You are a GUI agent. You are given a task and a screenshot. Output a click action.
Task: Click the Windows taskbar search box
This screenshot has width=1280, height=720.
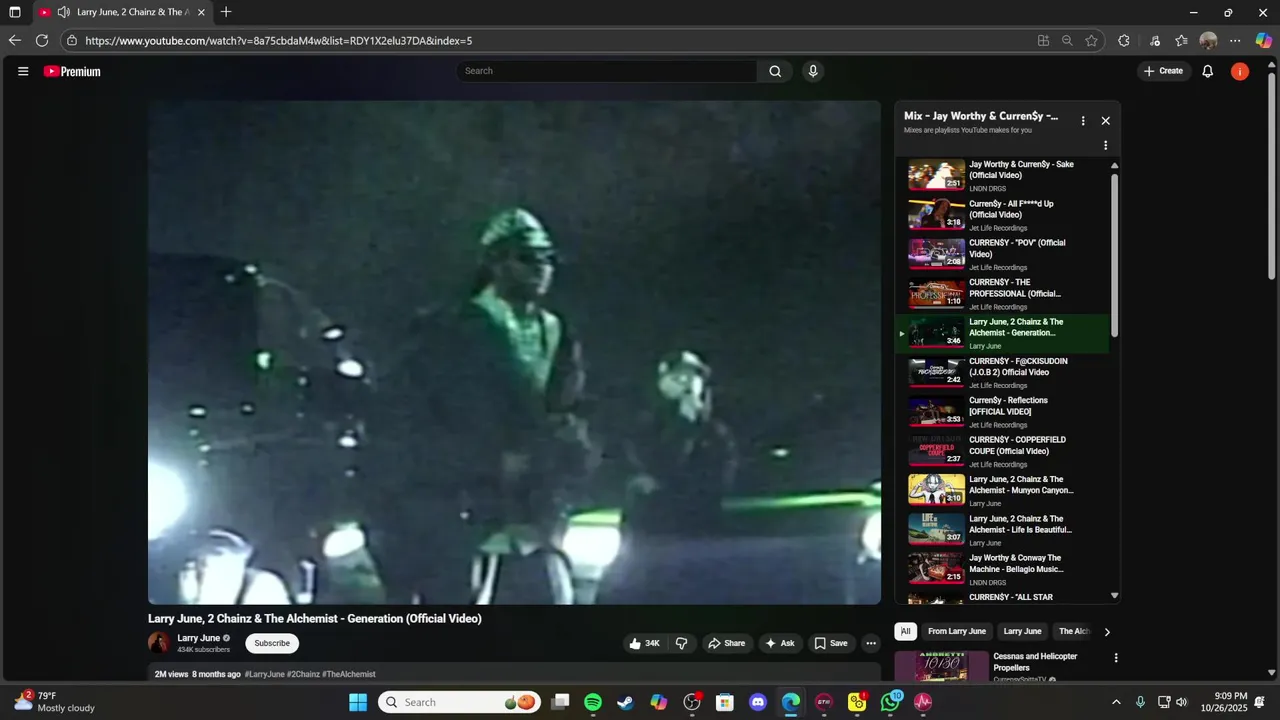pos(459,702)
